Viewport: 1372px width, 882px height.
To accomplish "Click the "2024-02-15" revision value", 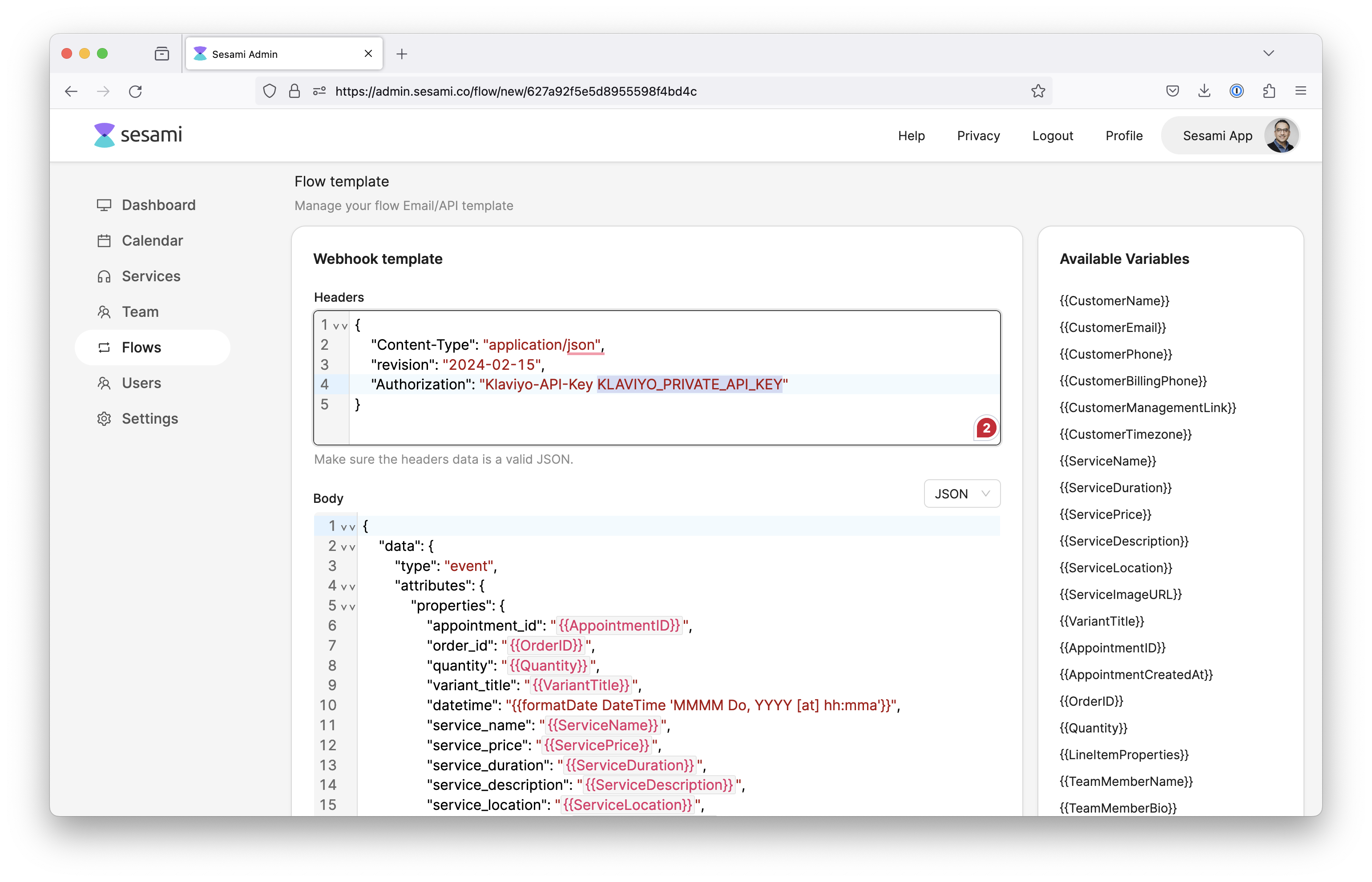I will [x=492, y=365].
